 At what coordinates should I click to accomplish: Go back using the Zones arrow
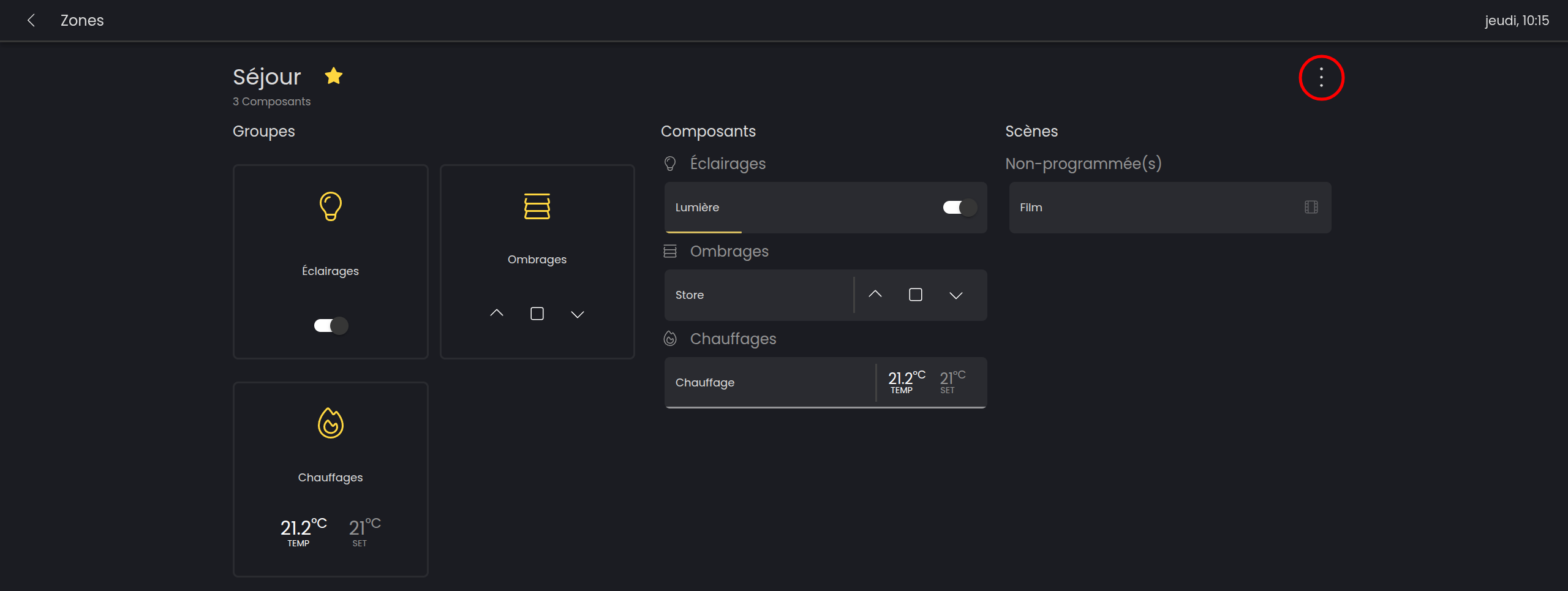pos(31,20)
